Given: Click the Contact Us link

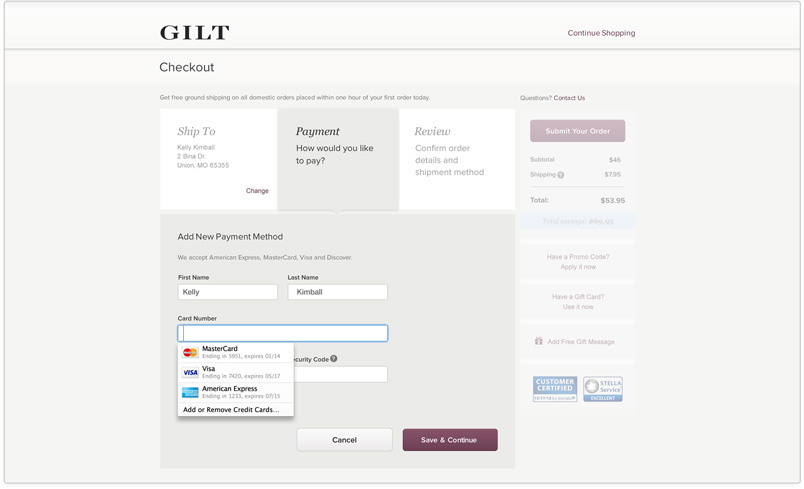Looking at the screenshot, I should (569, 98).
